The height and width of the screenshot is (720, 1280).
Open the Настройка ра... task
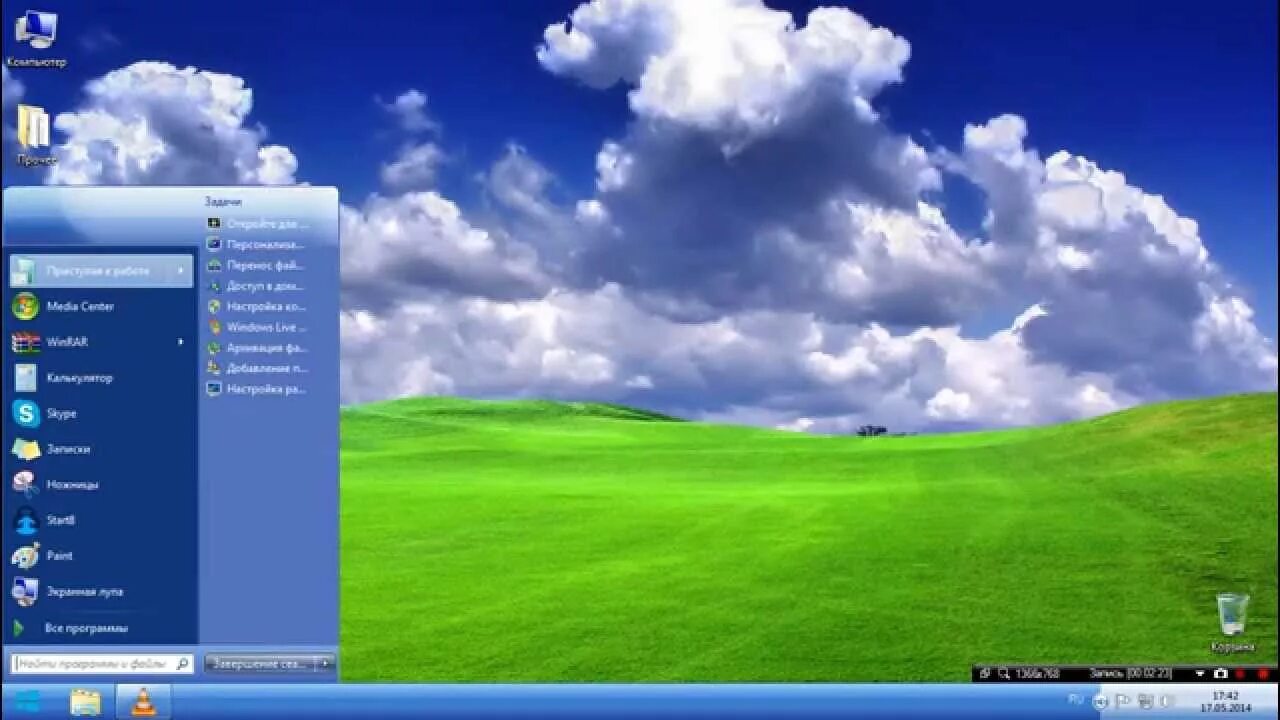coord(257,389)
